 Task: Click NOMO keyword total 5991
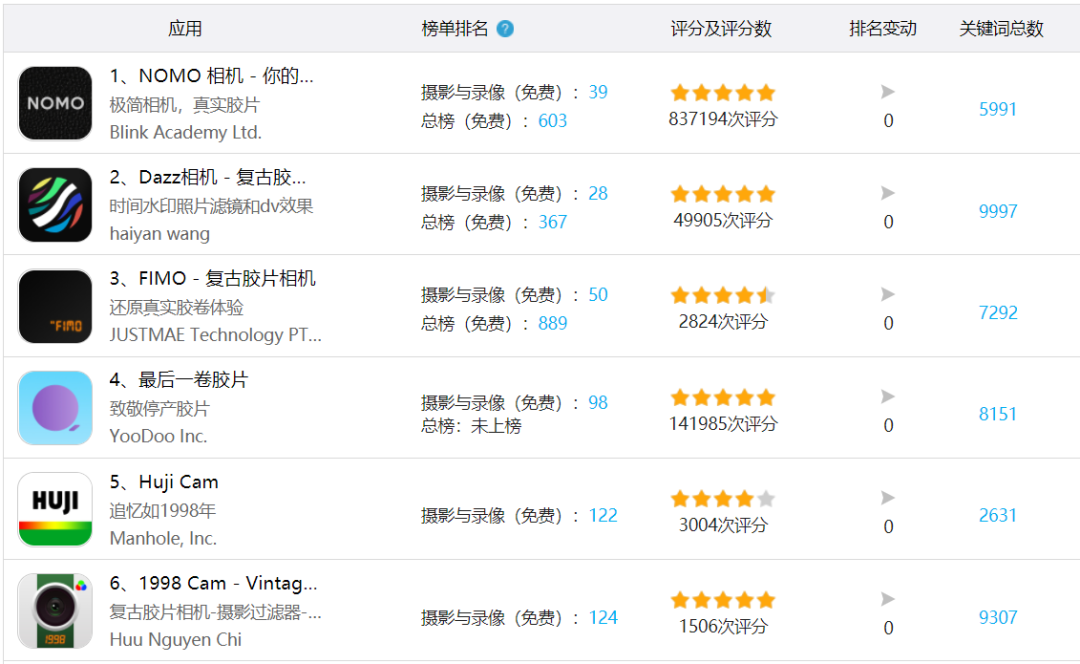[998, 110]
